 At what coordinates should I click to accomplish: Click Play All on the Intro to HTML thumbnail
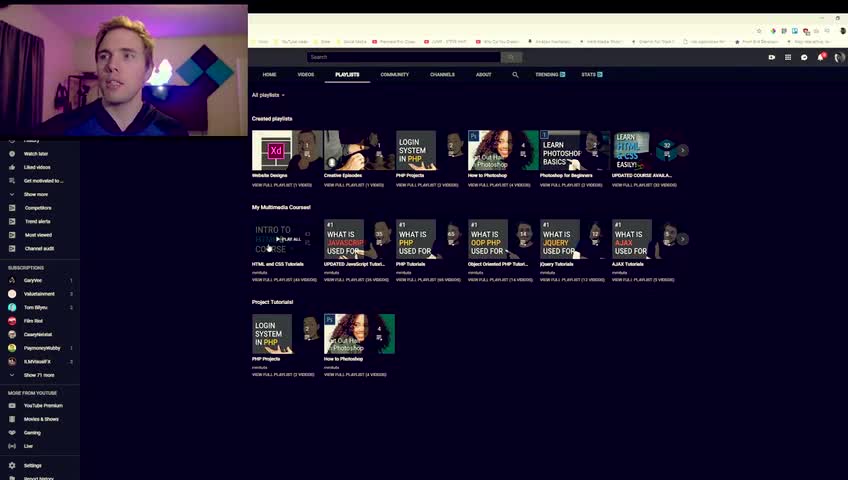coord(287,239)
